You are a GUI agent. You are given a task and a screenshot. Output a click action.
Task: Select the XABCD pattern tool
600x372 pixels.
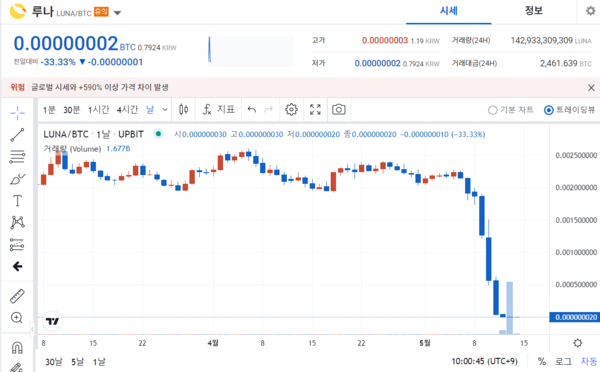pyautogui.click(x=17, y=222)
